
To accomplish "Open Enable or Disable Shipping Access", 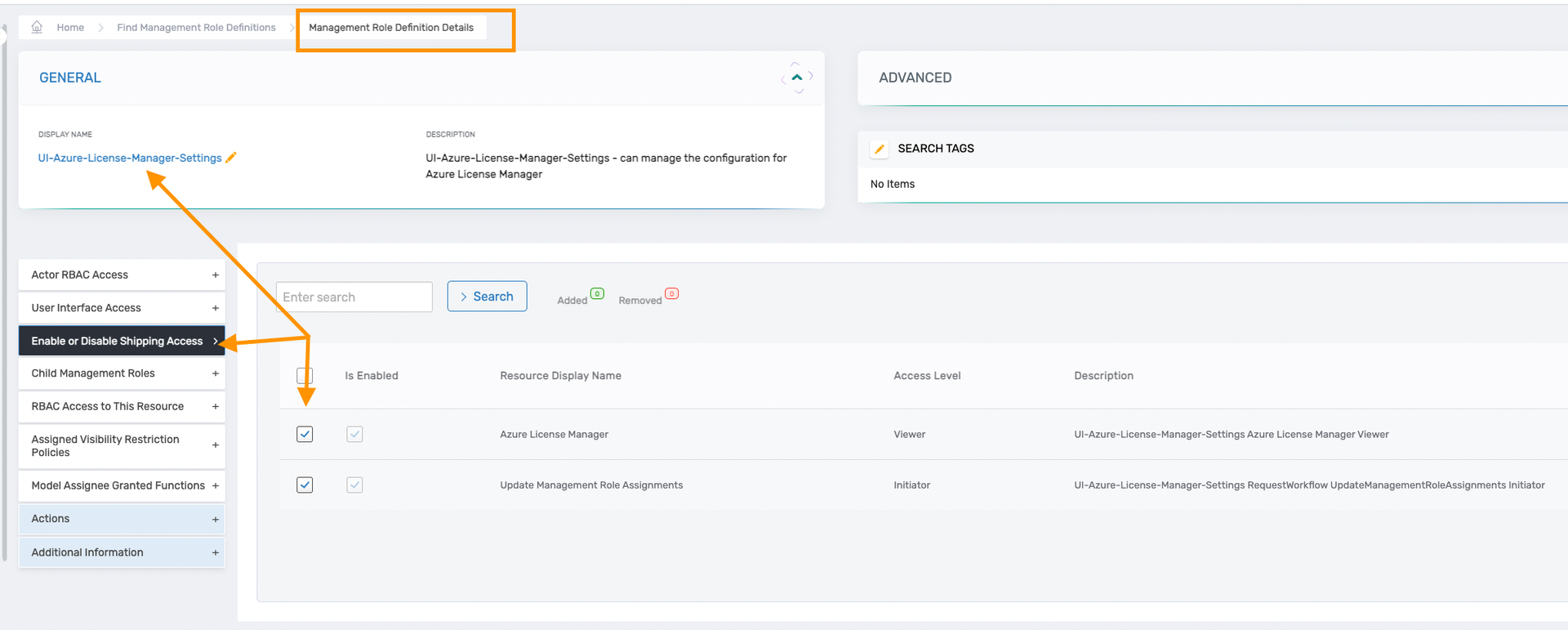I will (x=122, y=341).
